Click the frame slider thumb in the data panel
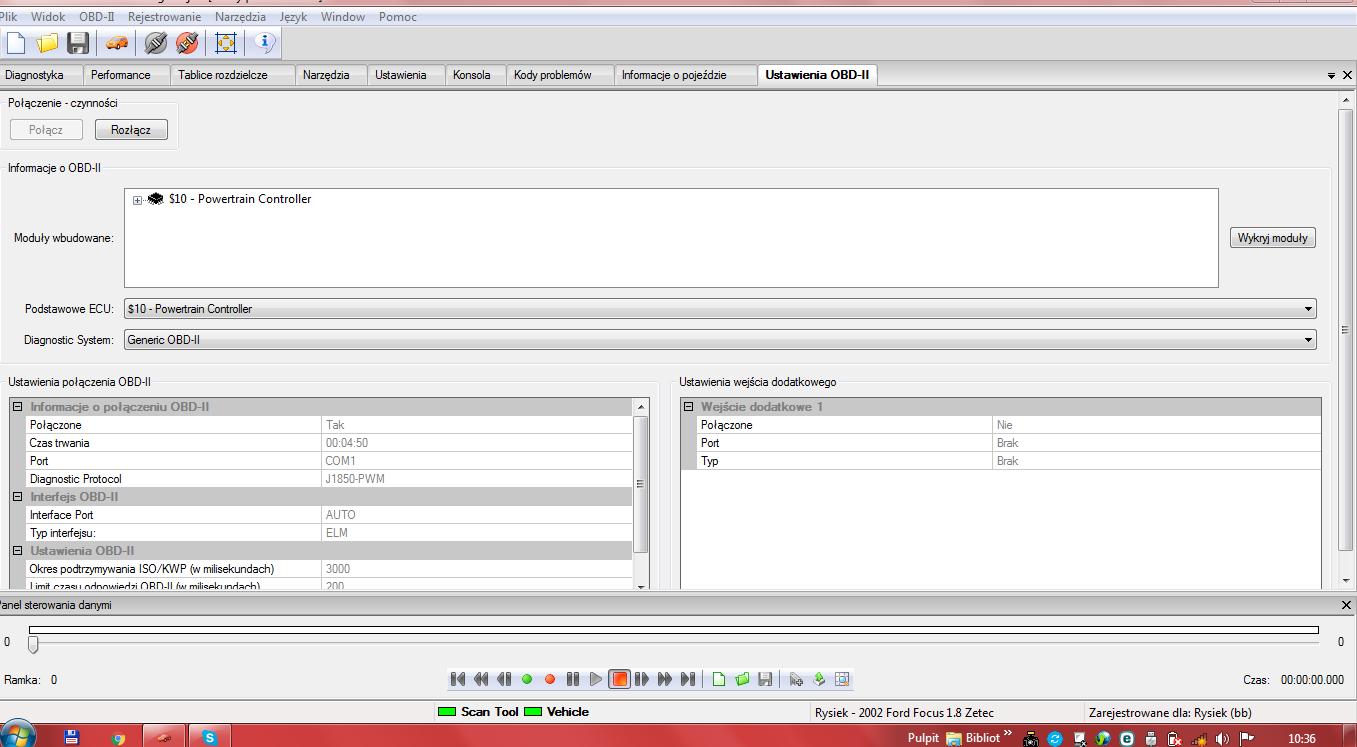The image size is (1357, 747). pos(33,644)
